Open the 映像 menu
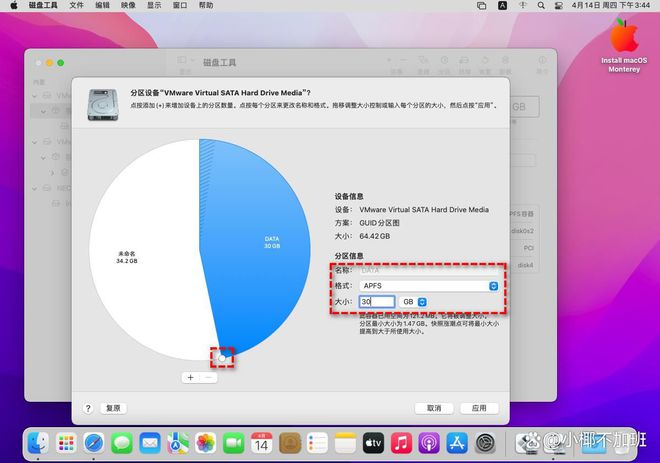This screenshot has height=463, width=660. click(x=128, y=5)
